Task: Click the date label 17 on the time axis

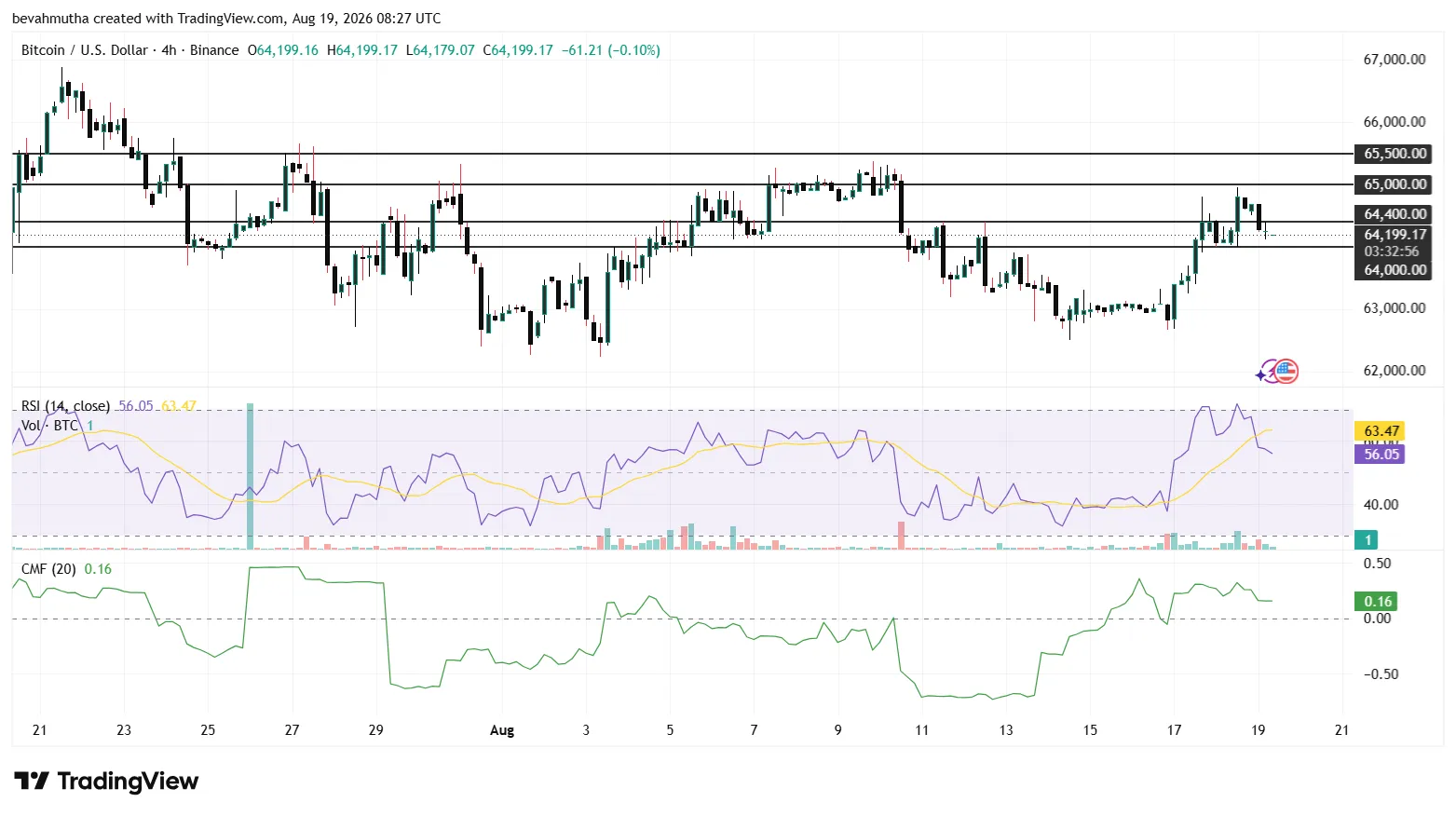Action: pos(1174,730)
